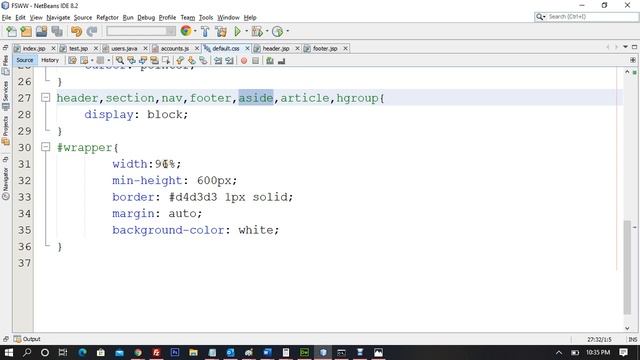Open the File menu

[x=7, y=18]
